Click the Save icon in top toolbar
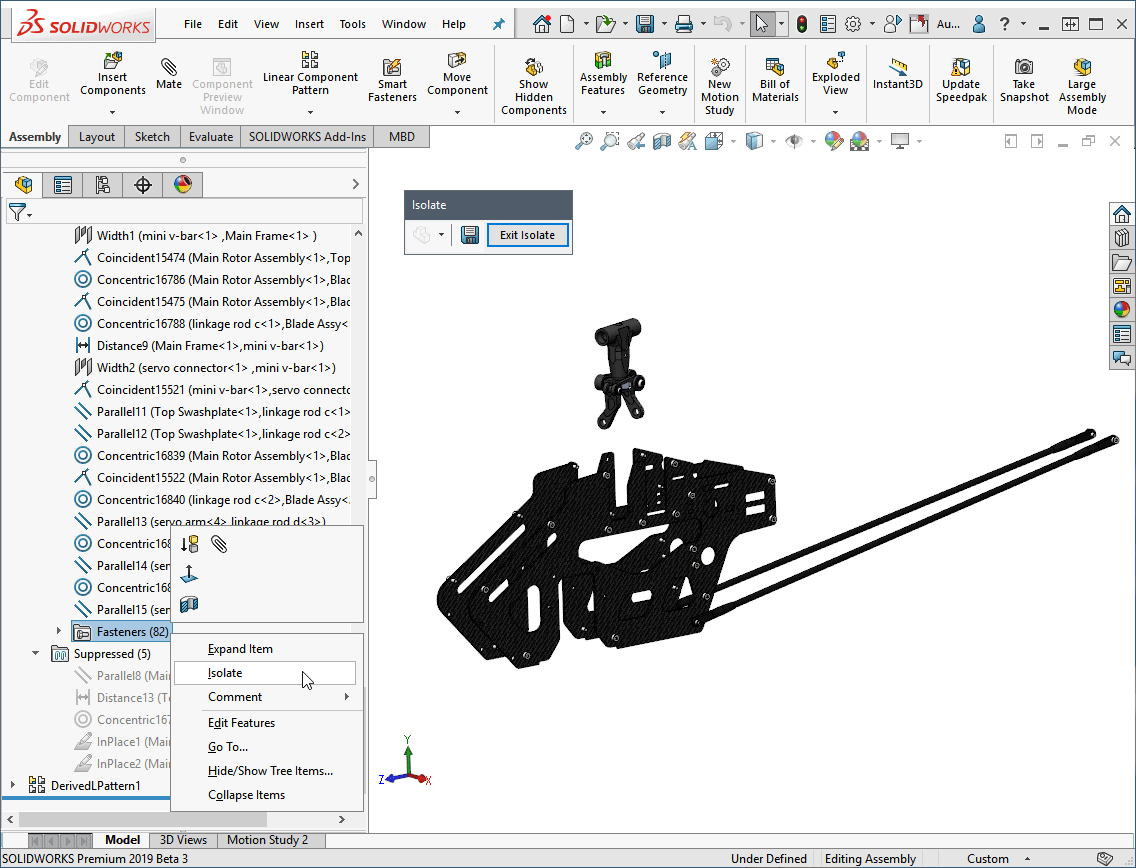Viewport: 1136px width, 868px height. [645, 24]
